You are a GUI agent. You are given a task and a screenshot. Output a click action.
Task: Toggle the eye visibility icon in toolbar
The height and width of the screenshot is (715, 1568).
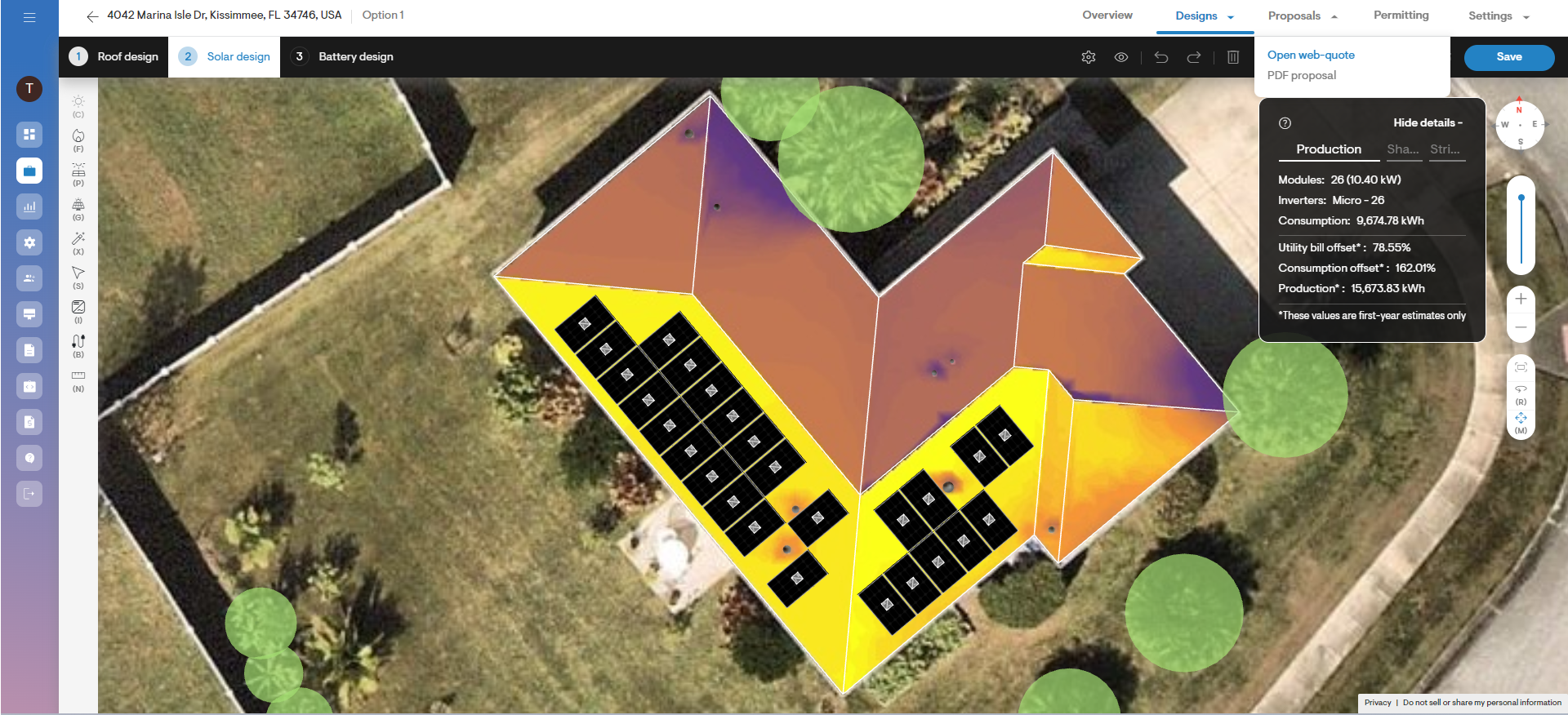tap(1121, 57)
